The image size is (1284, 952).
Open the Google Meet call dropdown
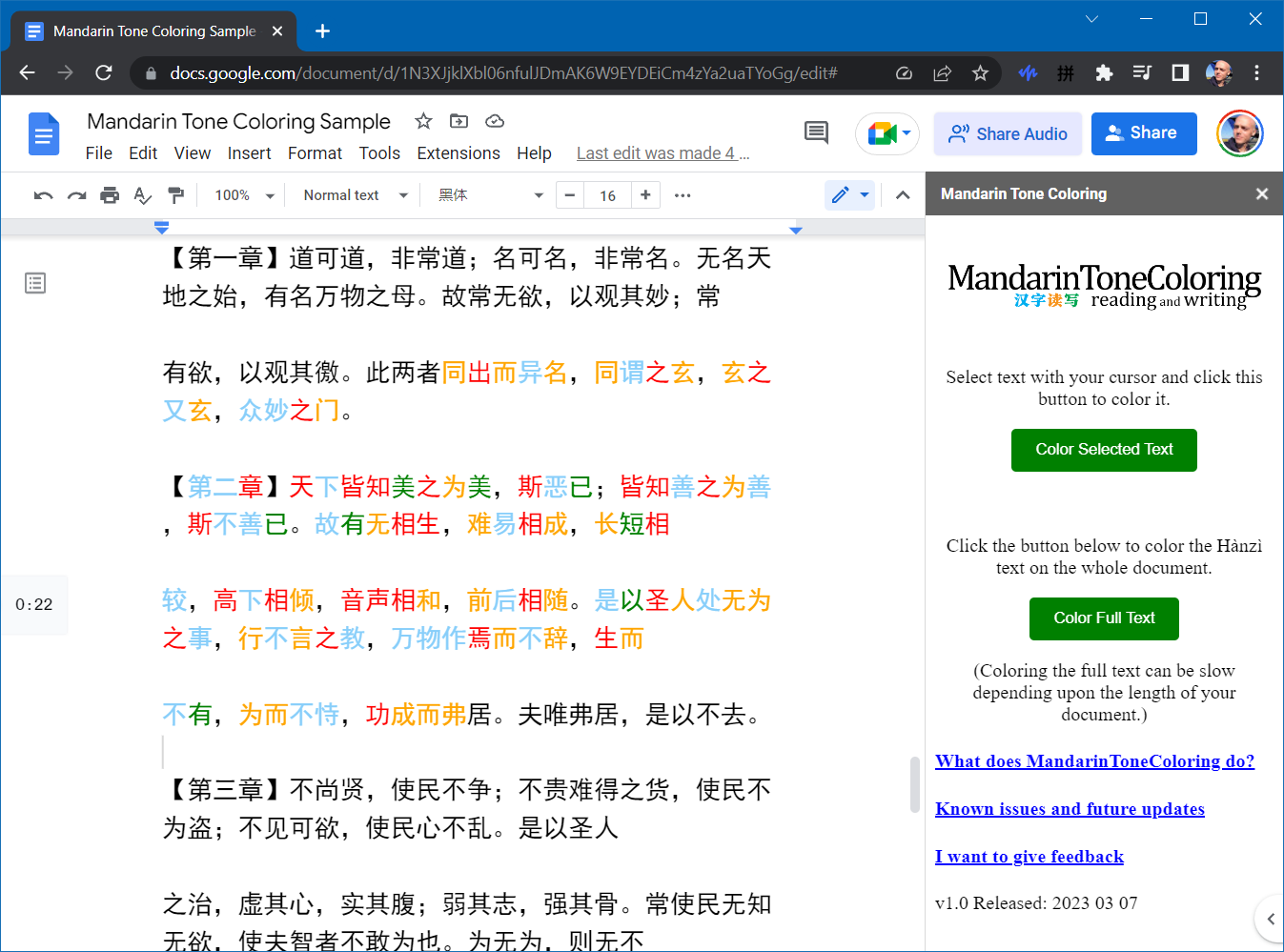click(887, 133)
